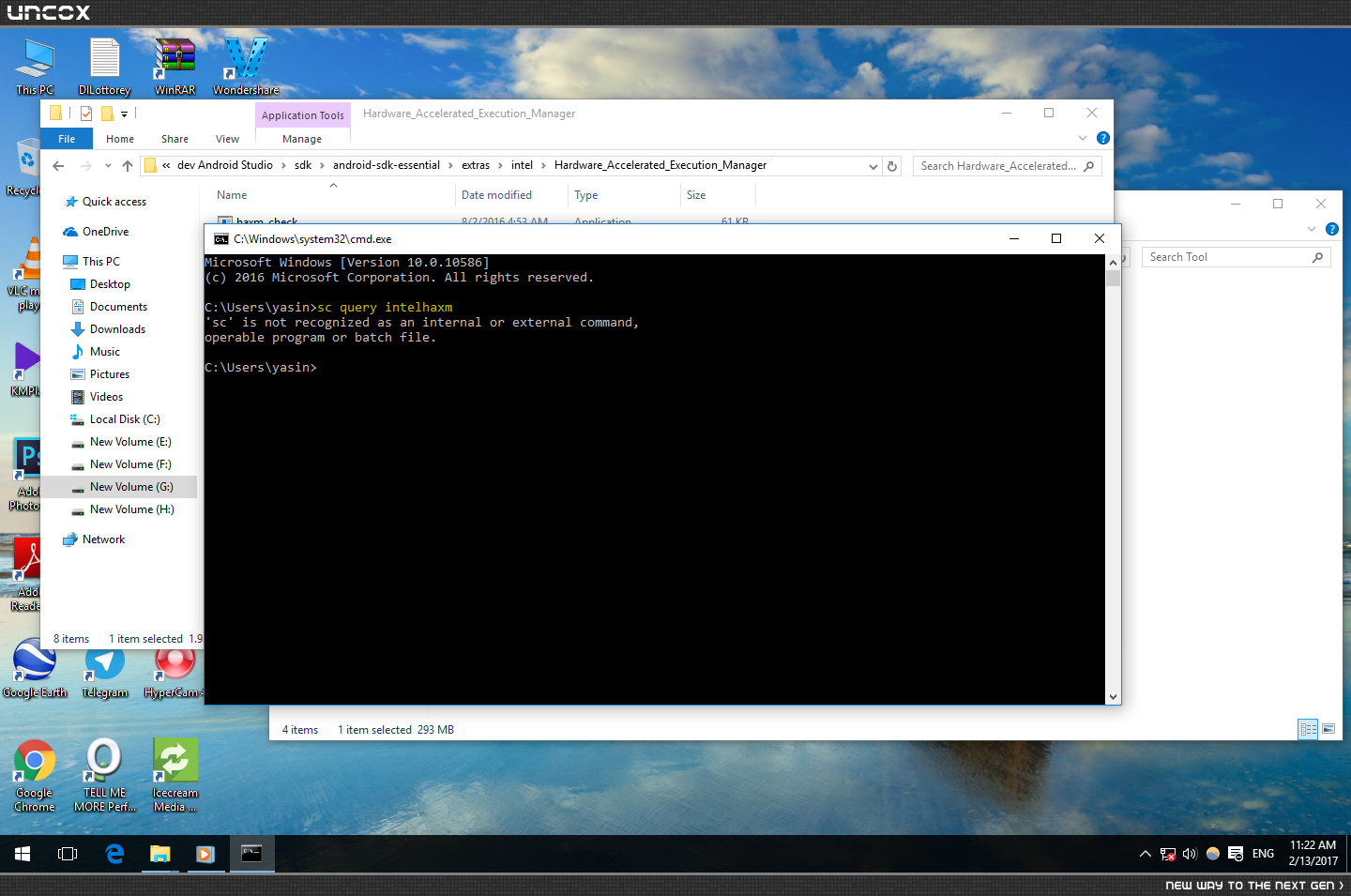Open the Share ribbon tab
1351x896 pixels.
point(175,139)
